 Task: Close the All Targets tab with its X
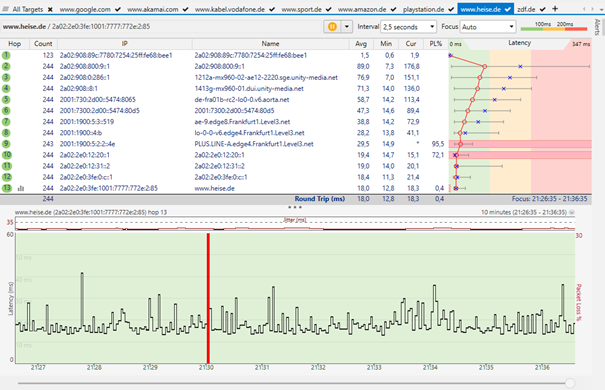(x=50, y=9)
